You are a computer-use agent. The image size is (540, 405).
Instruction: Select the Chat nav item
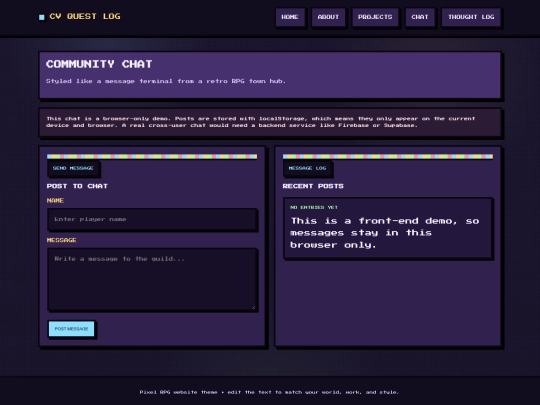click(x=420, y=17)
